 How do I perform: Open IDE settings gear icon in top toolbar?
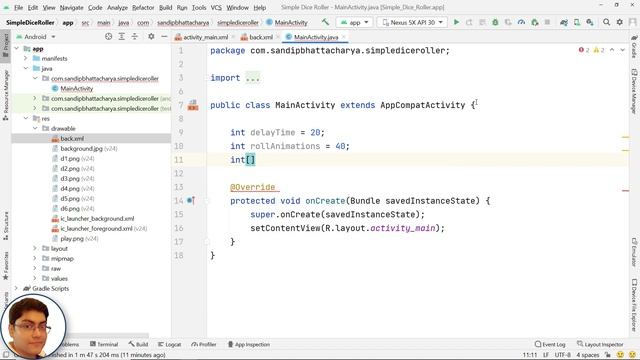pyautogui.click(x=620, y=22)
